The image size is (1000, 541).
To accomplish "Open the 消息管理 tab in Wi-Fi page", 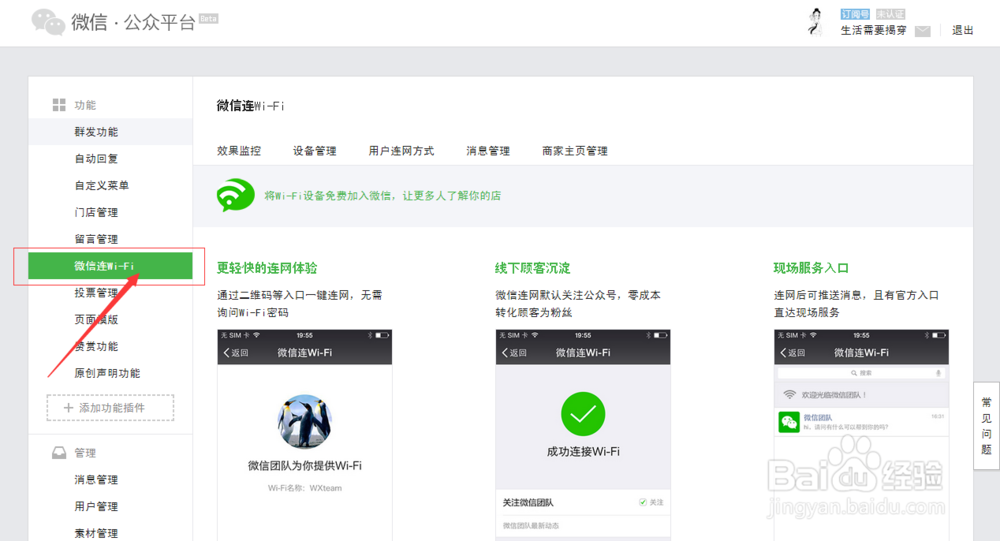I will click(488, 151).
